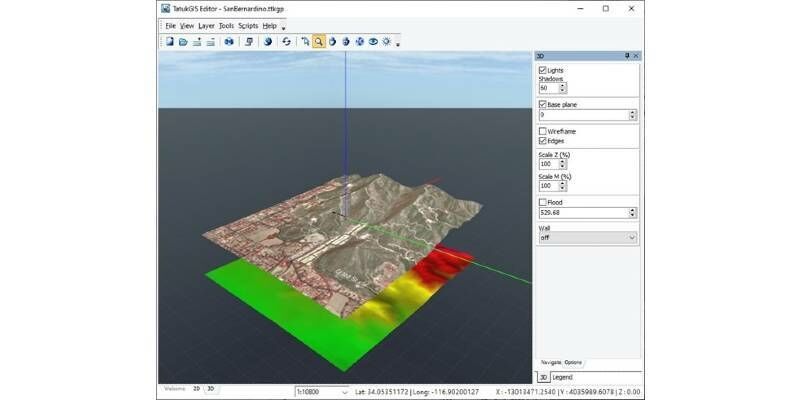Click the print/export toolbar icon
The height and width of the screenshot is (400, 800).
tap(248, 42)
